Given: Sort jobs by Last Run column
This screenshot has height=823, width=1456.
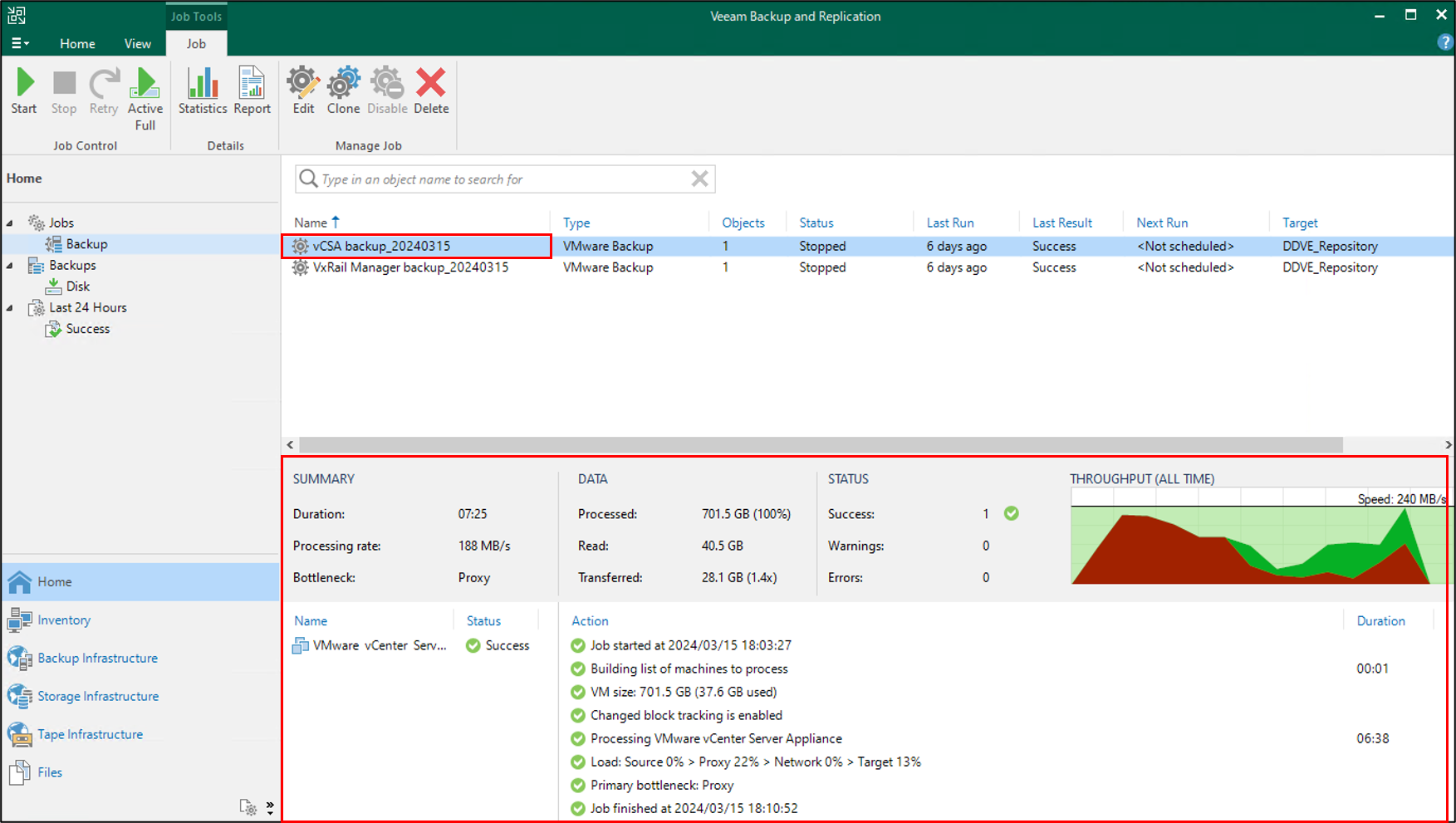Looking at the screenshot, I should pyautogui.click(x=949, y=223).
